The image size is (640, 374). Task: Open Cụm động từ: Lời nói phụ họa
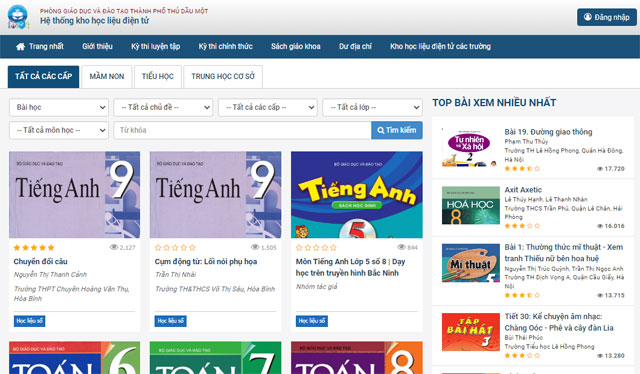(206, 261)
